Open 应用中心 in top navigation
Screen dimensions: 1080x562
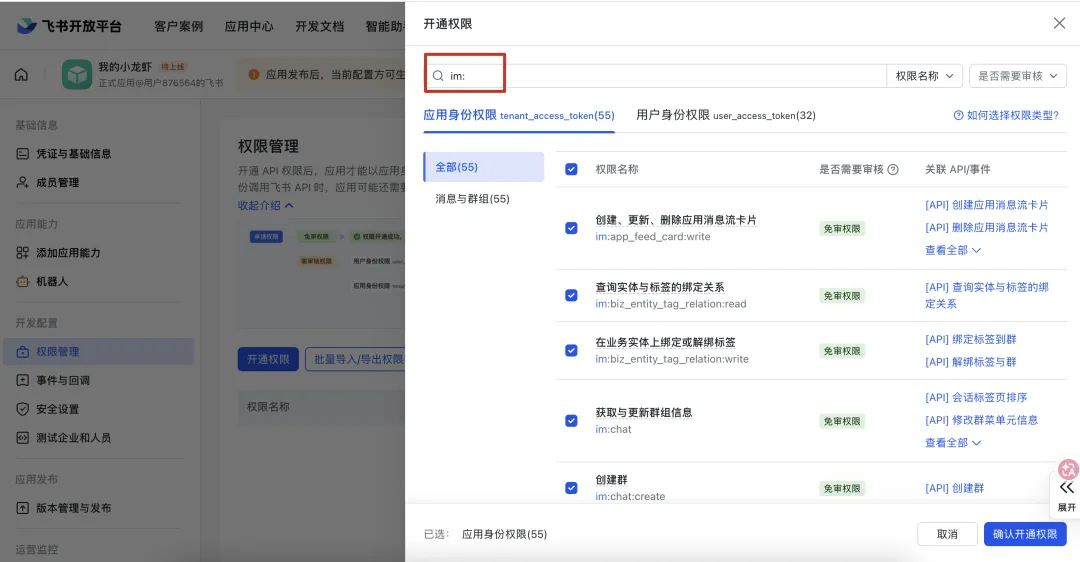coord(249,26)
